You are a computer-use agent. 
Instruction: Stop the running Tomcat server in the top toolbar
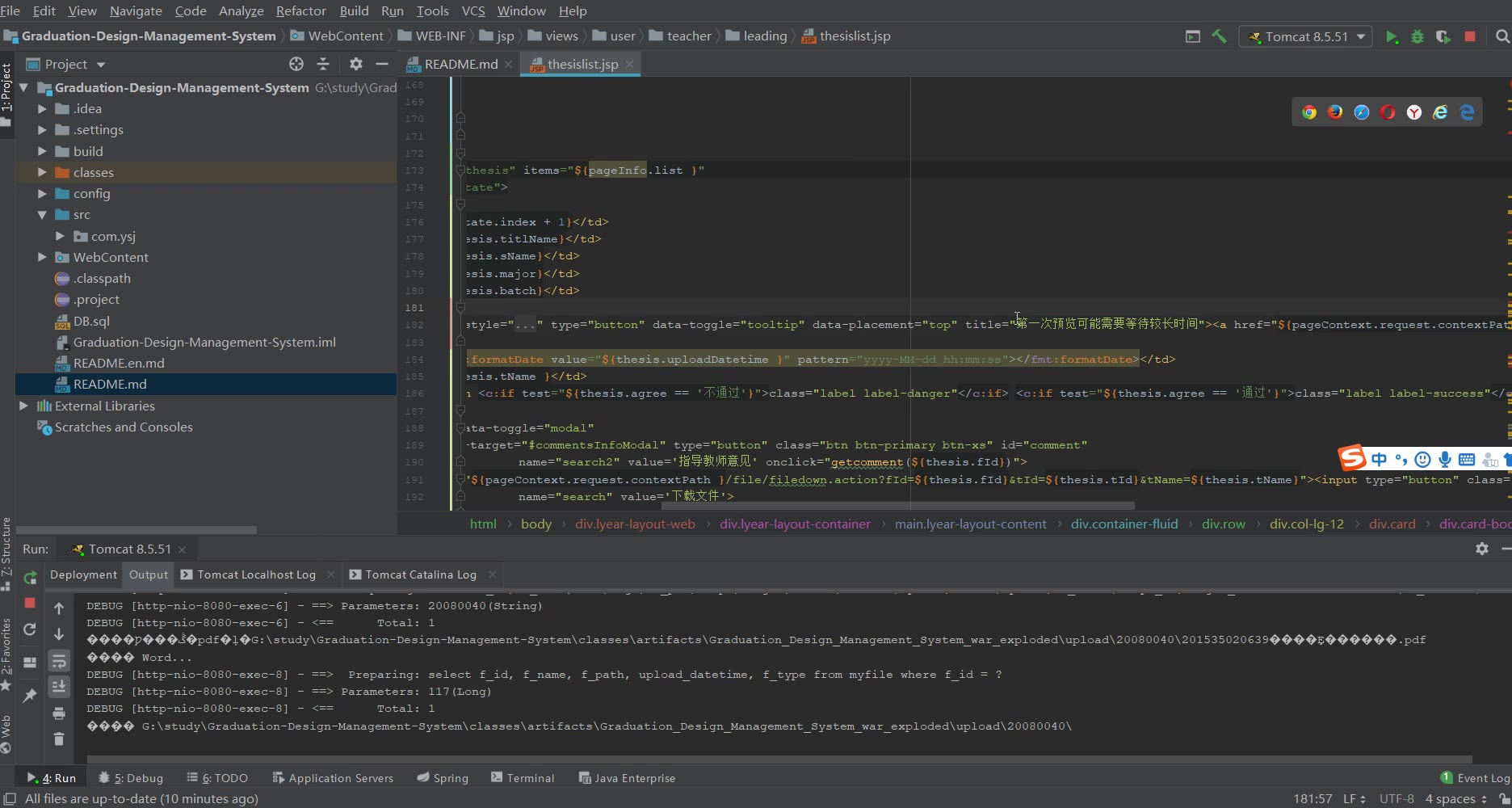tap(1470, 36)
